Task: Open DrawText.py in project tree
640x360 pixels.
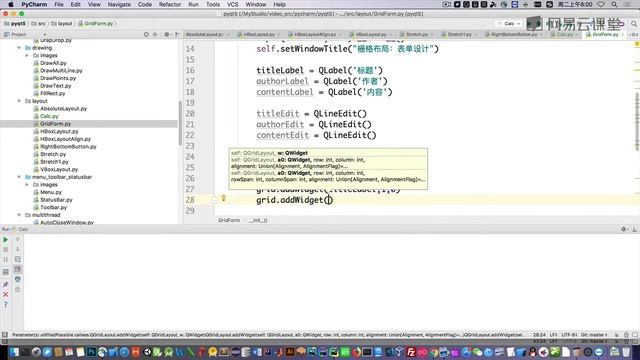Action: [56, 86]
